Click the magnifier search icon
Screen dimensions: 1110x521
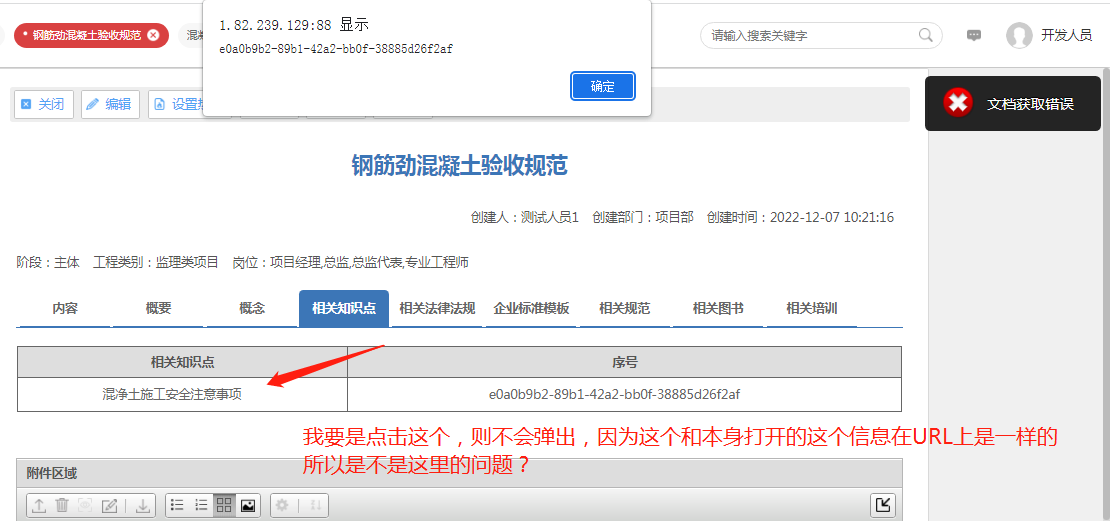[x=925, y=35]
